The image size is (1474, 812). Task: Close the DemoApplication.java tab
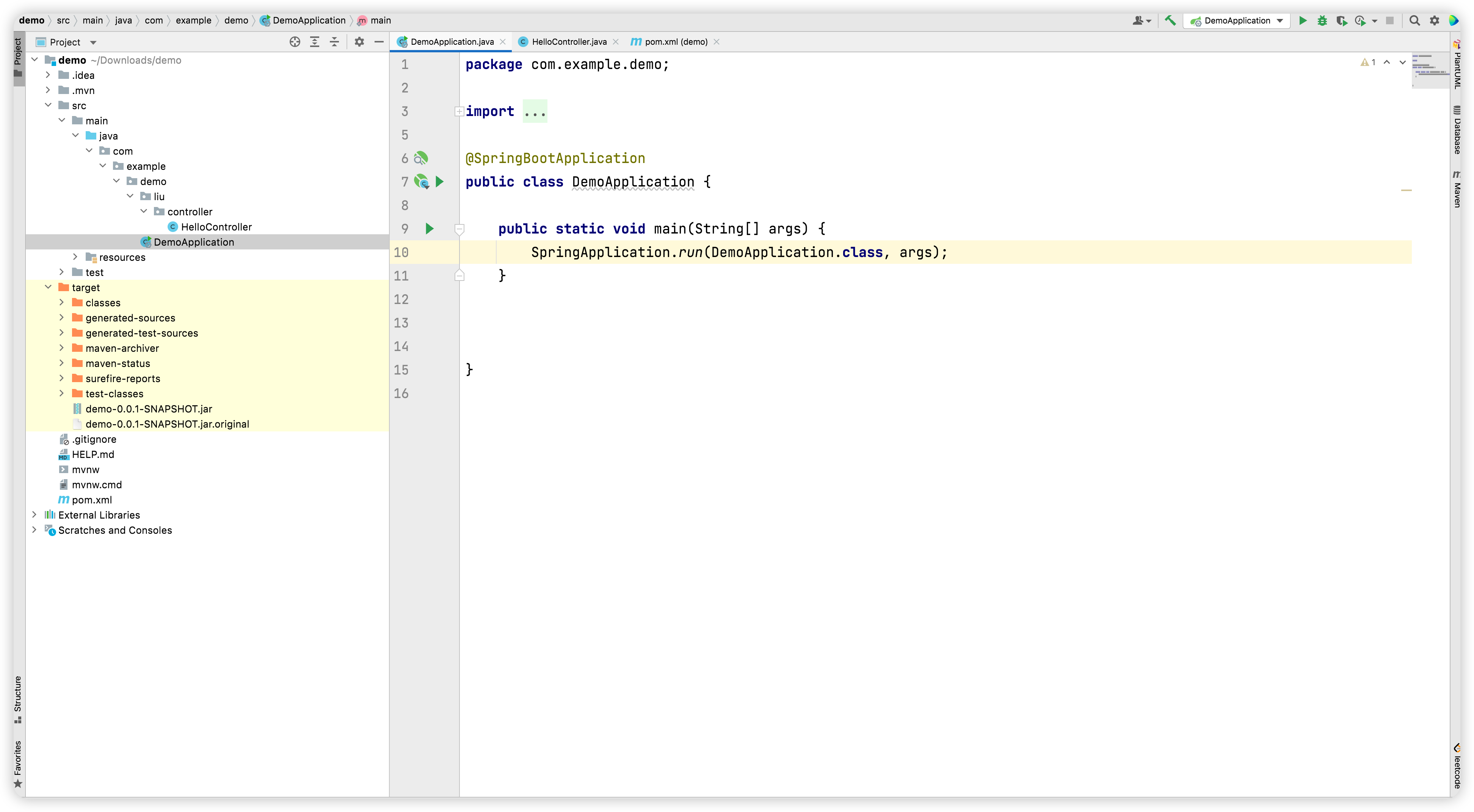click(503, 42)
